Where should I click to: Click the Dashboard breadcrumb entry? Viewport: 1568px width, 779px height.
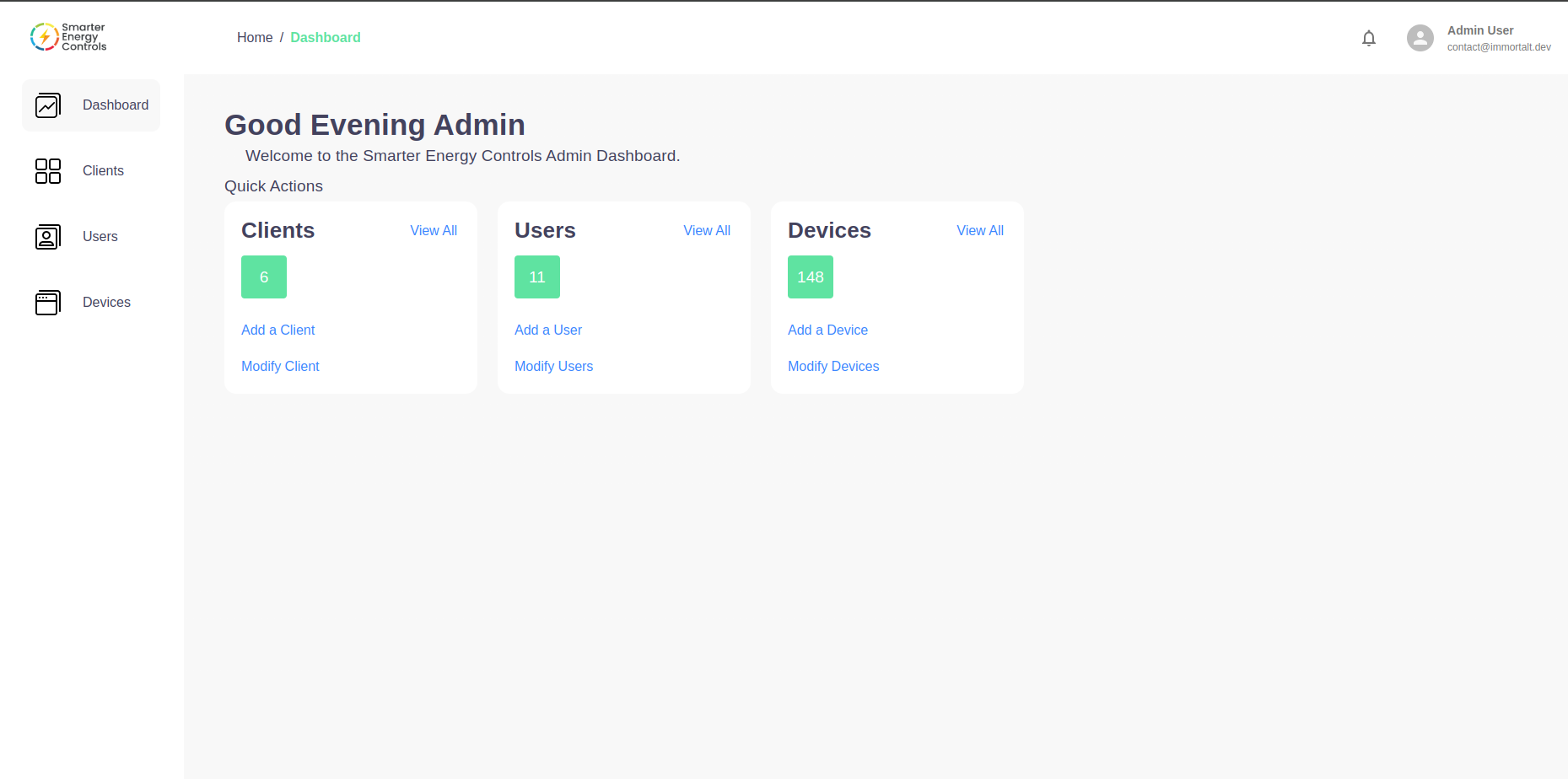pos(326,37)
